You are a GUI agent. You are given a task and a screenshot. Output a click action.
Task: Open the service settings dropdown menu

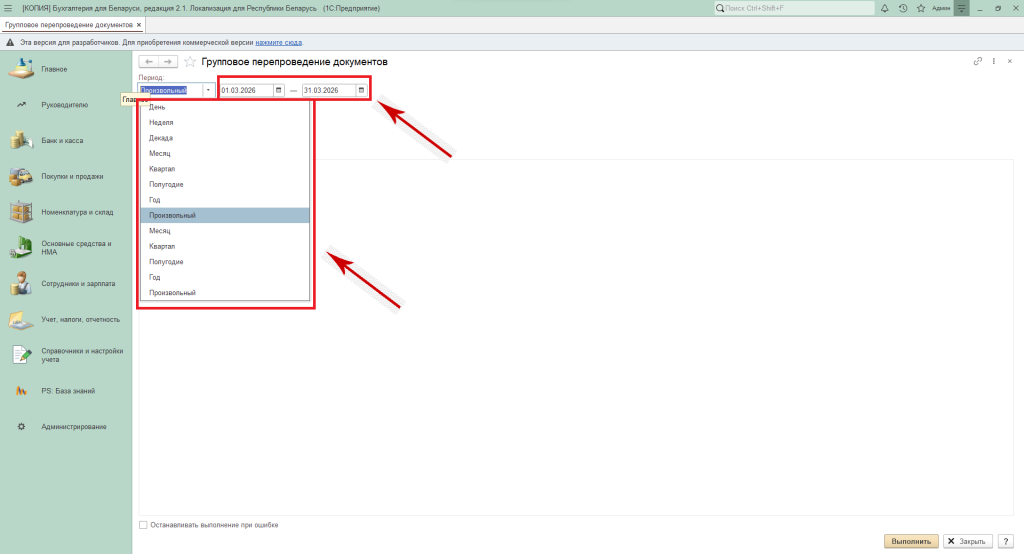click(x=961, y=8)
